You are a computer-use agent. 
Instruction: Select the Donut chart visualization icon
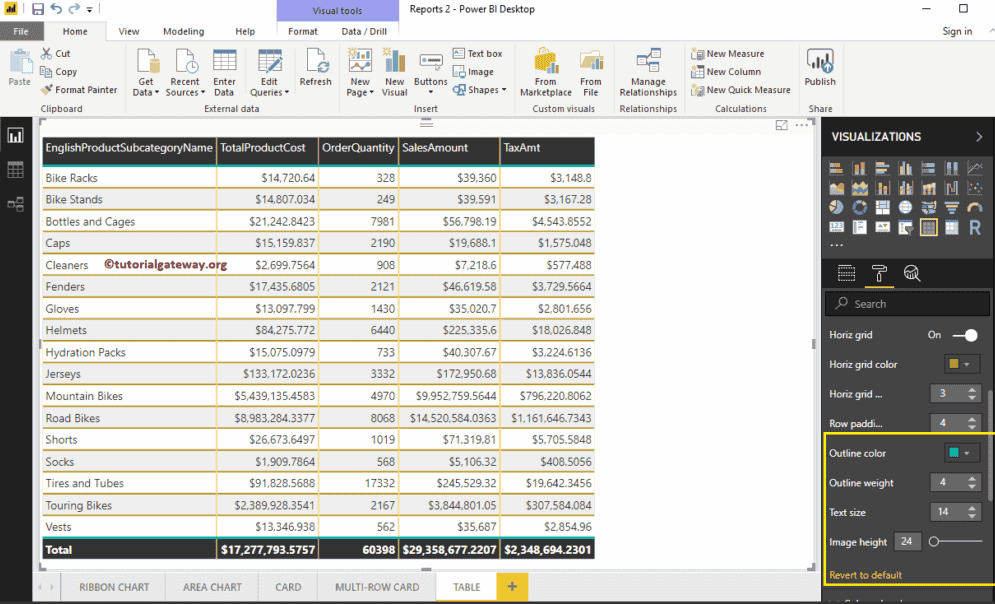click(859, 206)
